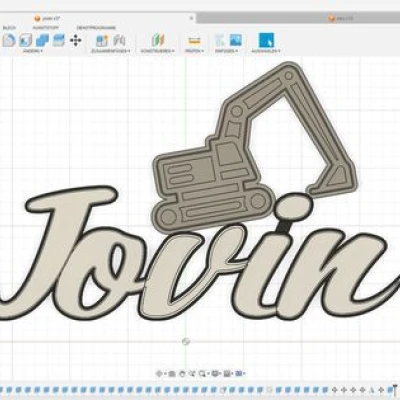Image resolution: width=400 pixels, height=400 pixels.
Task: Open the Display Settings dropdown in navigation bar
Action: (216, 374)
